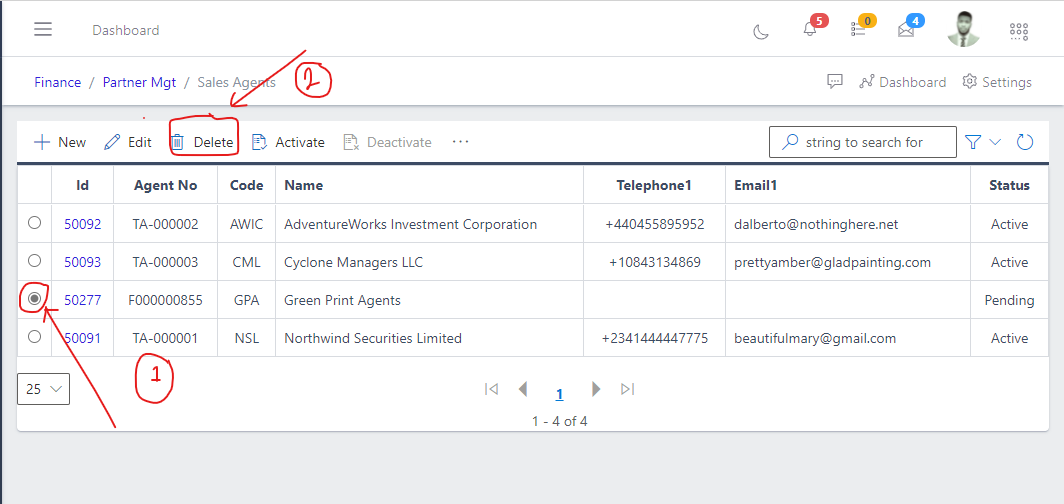The width and height of the screenshot is (1064, 504).
Task: Go to last page pager icon
Action: click(628, 389)
